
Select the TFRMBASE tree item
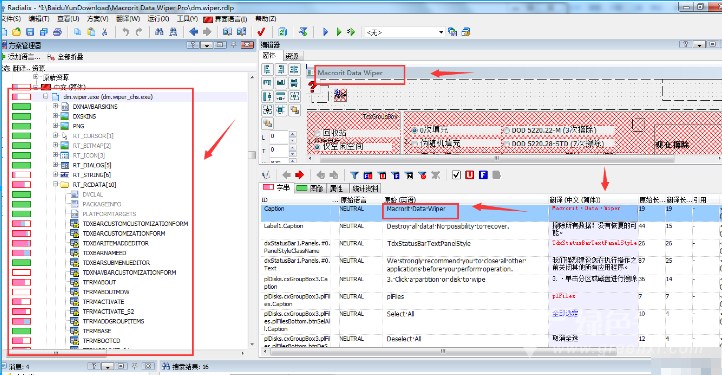(x=97, y=331)
